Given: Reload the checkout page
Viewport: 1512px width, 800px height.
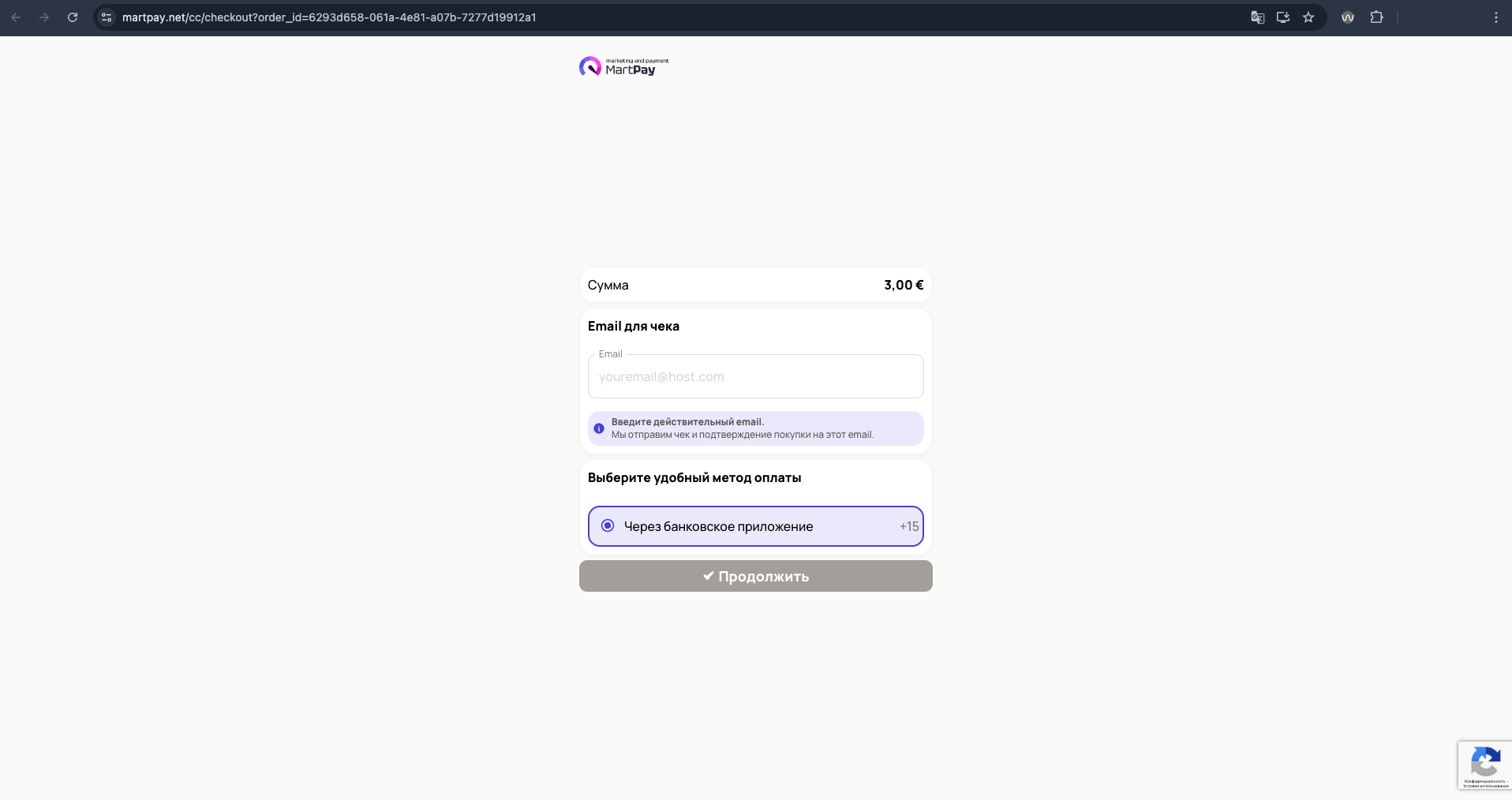Looking at the screenshot, I should pyautogui.click(x=73, y=17).
